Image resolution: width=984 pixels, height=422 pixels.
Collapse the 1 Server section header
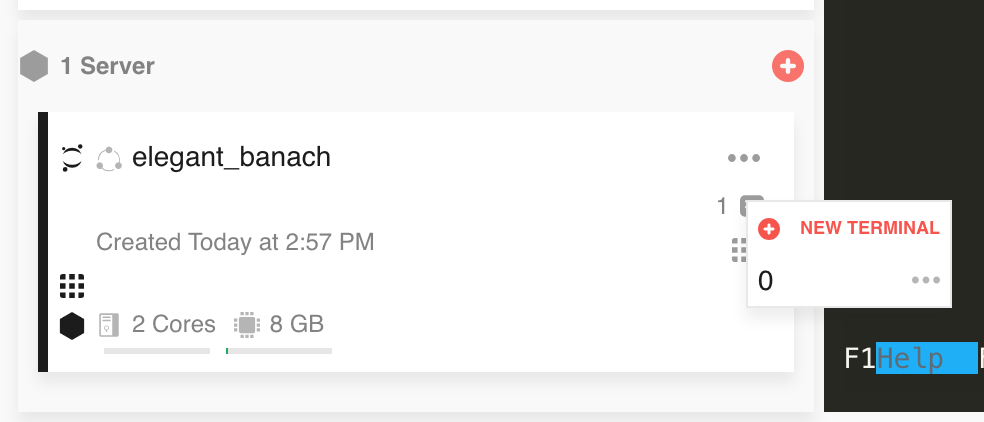point(107,67)
